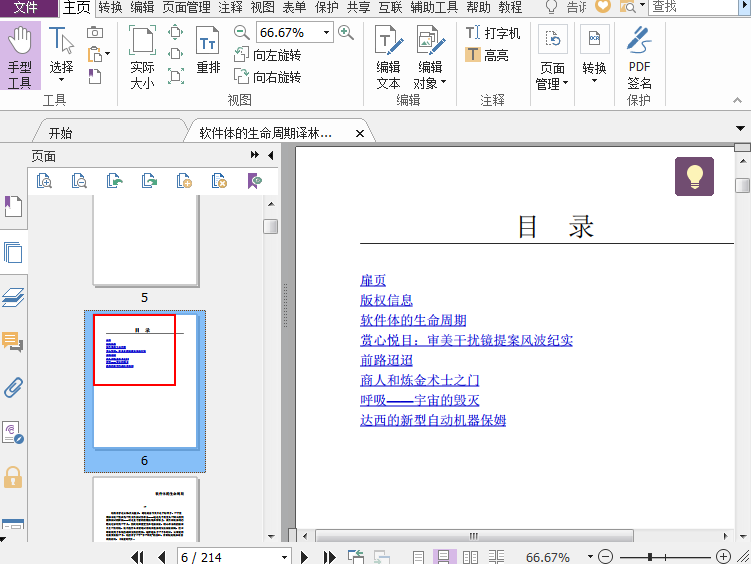
Task: Click the ribbon zoom in magnifier
Action: coord(345,33)
